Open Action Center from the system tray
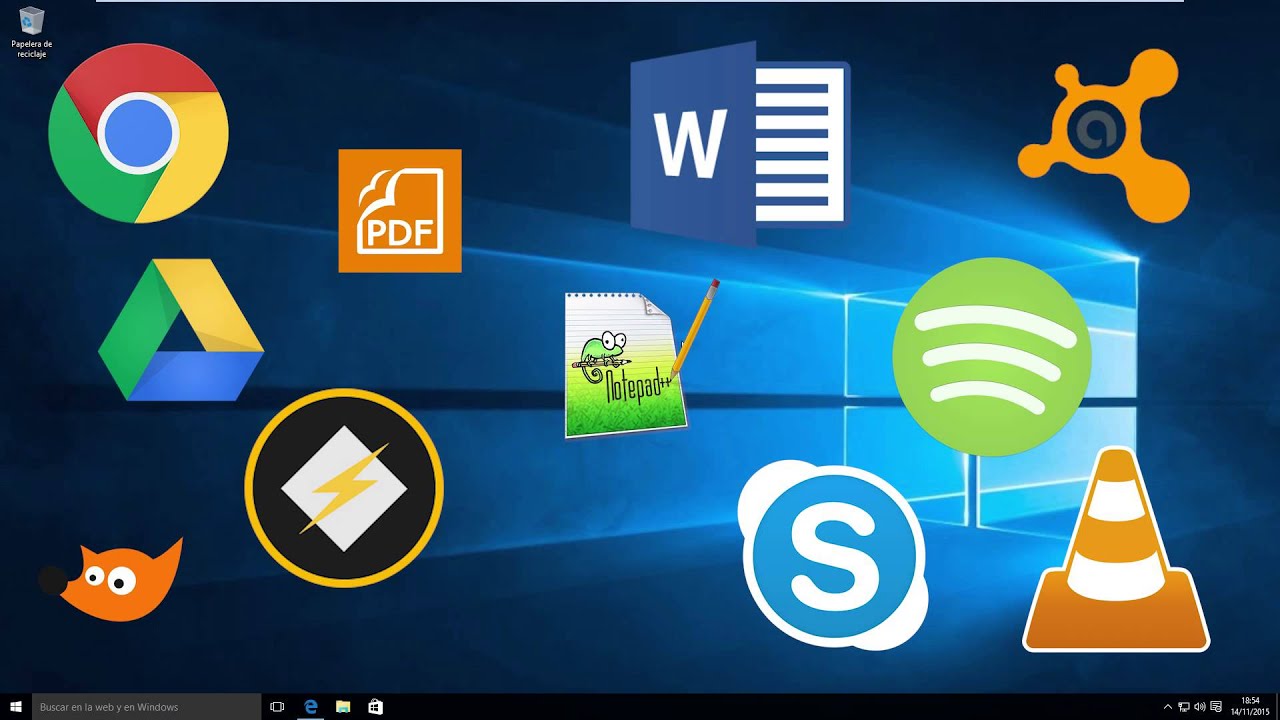This screenshot has height=720, width=1280. tap(1214, 706)
